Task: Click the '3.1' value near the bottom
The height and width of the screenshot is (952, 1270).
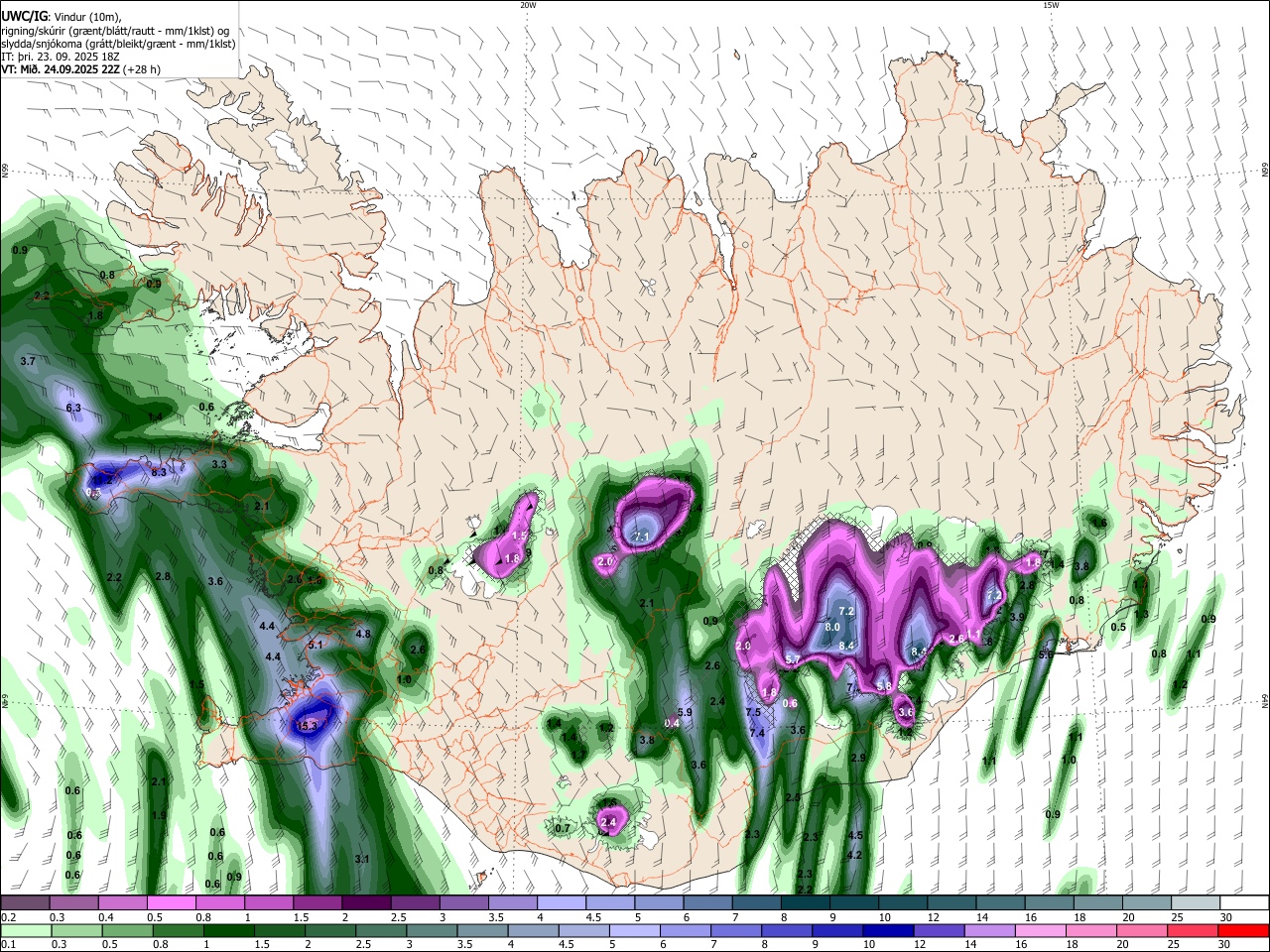Action: click(362, 859)
